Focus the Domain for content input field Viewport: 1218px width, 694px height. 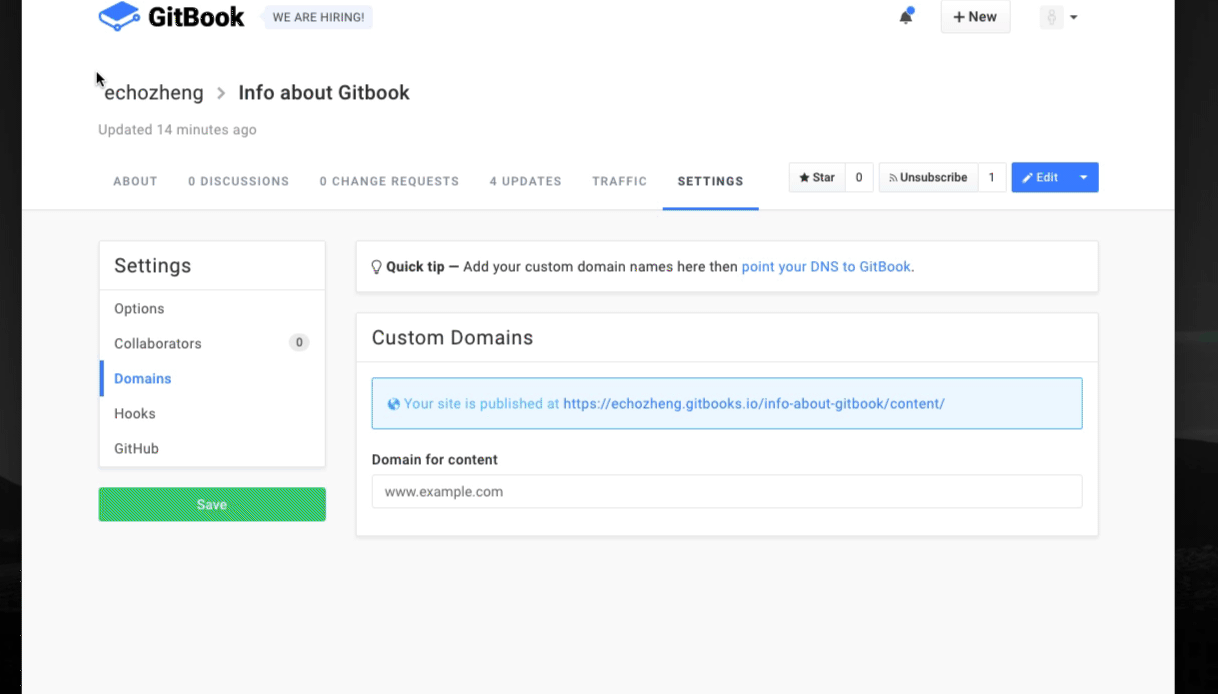727,492
